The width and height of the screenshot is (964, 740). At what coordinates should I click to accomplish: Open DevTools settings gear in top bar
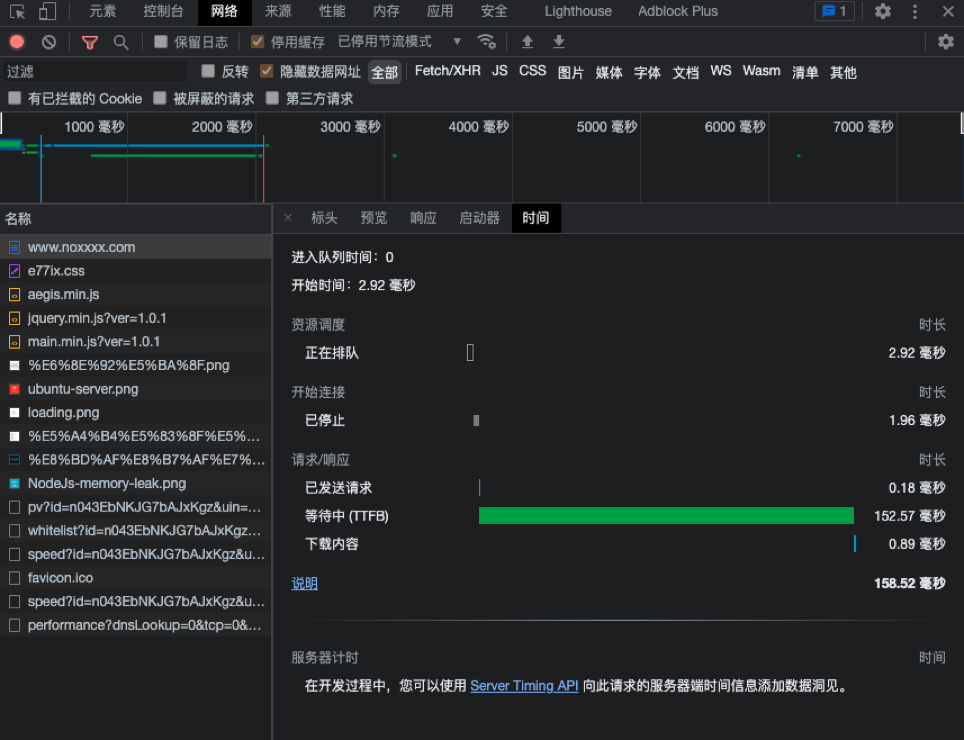883,12
